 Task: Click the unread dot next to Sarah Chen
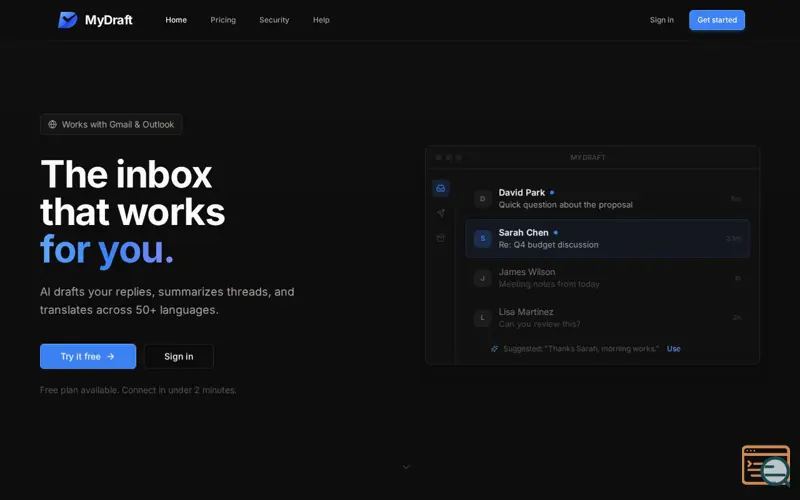(556, 232)
